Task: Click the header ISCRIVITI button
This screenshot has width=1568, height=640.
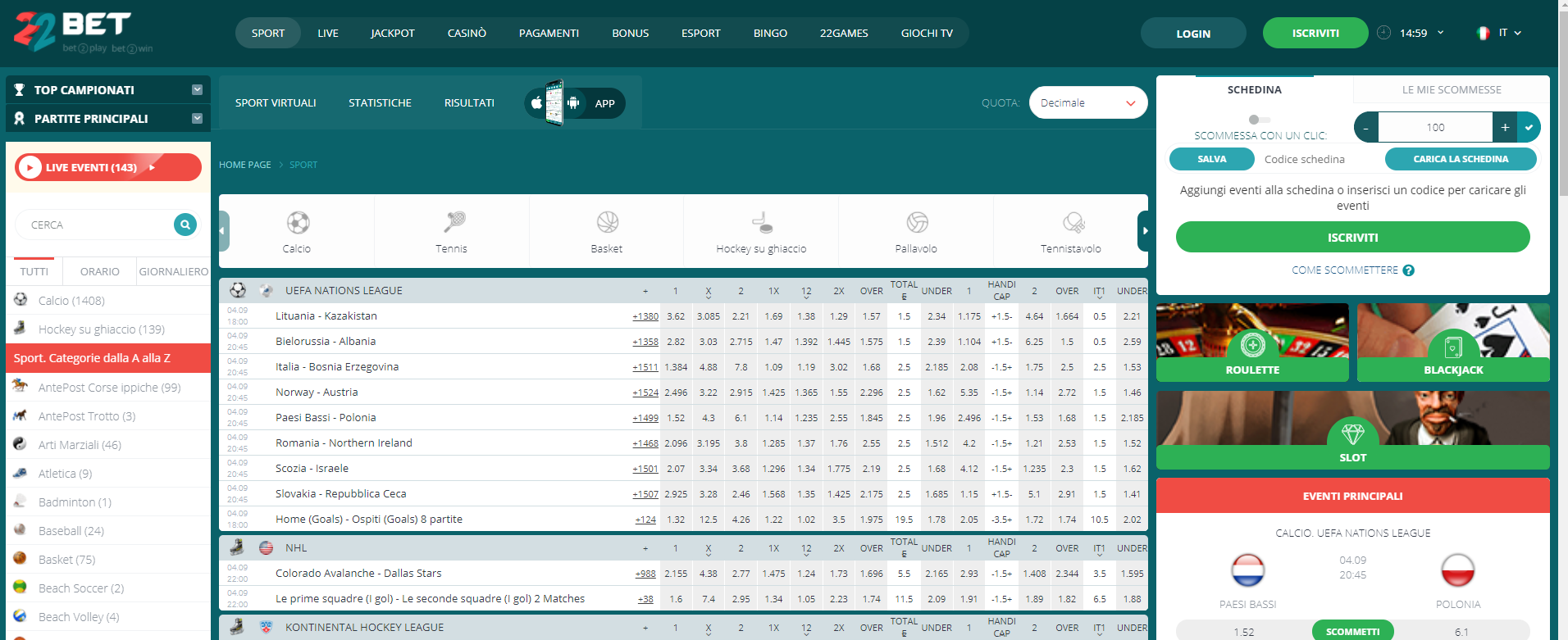Action: [1315, 33]
